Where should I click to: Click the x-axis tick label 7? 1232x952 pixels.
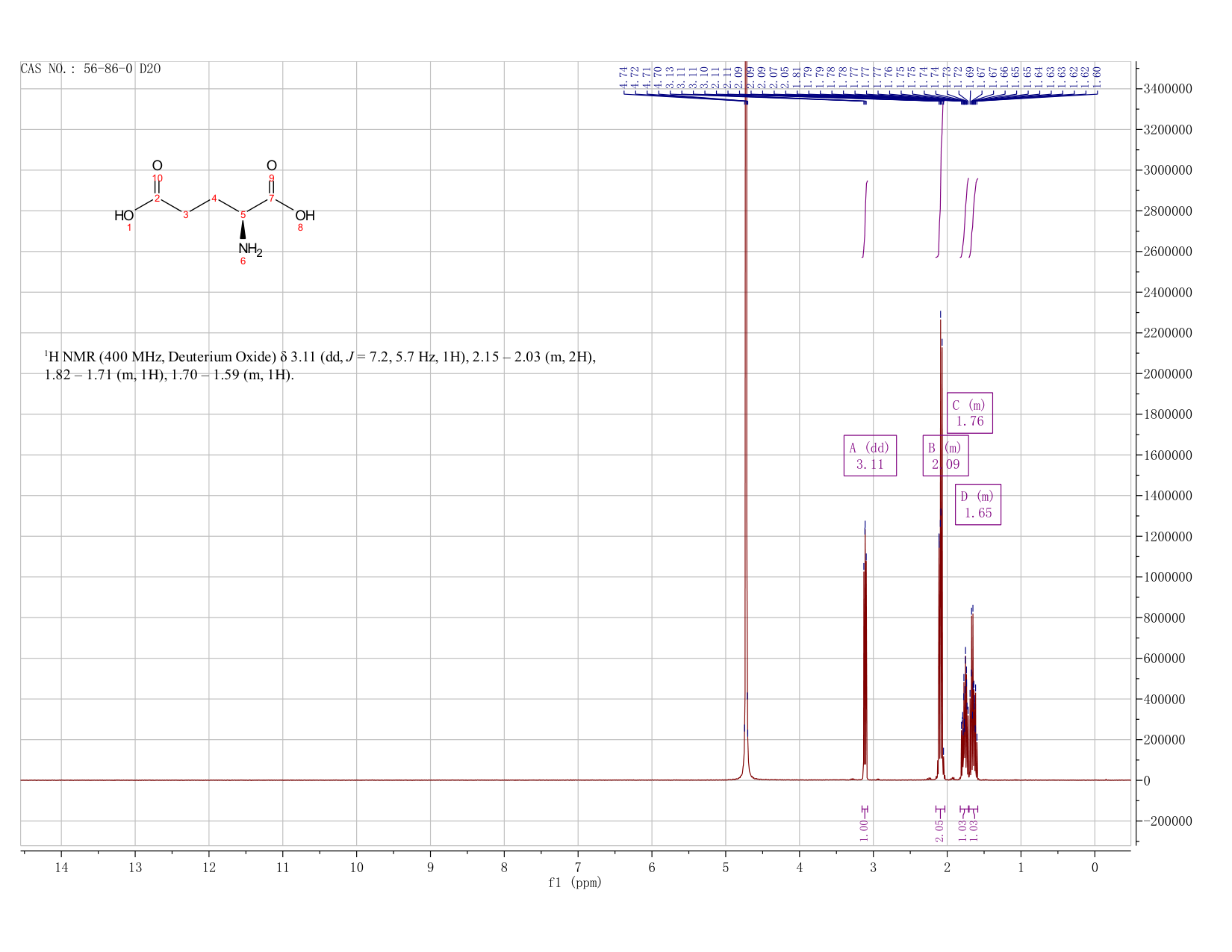click(x=578, y=867)
